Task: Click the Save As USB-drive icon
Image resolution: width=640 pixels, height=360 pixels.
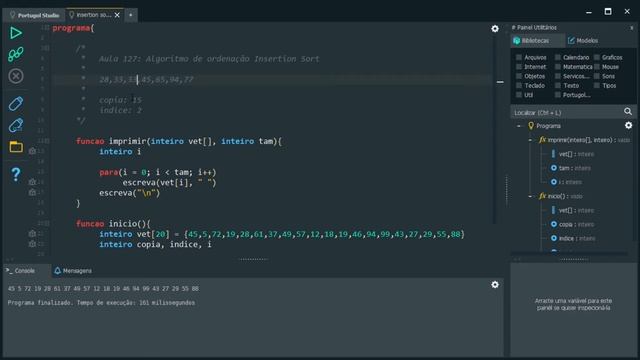Action: click(x=16, y=125)
